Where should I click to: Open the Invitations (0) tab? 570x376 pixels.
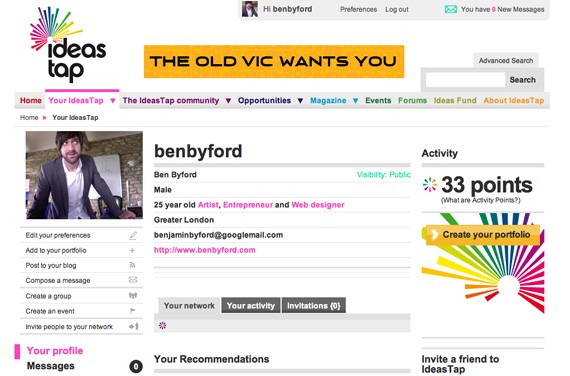(x=314, y=306)
